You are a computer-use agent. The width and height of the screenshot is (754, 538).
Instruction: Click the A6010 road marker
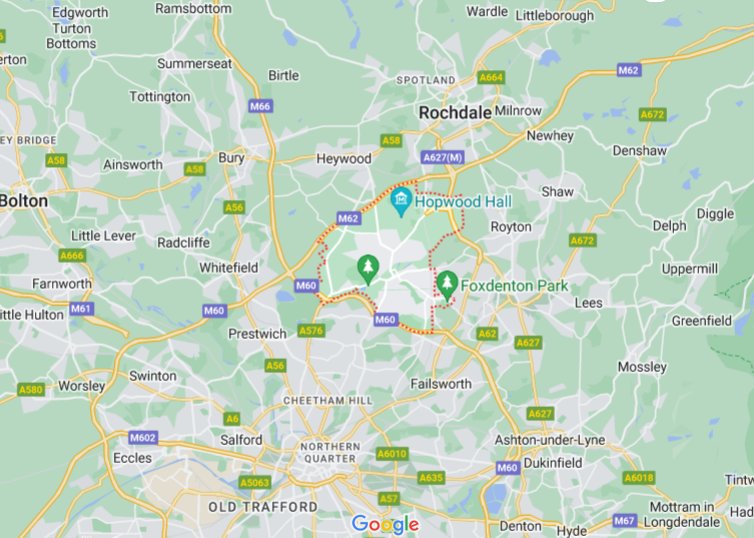(392, 454)
